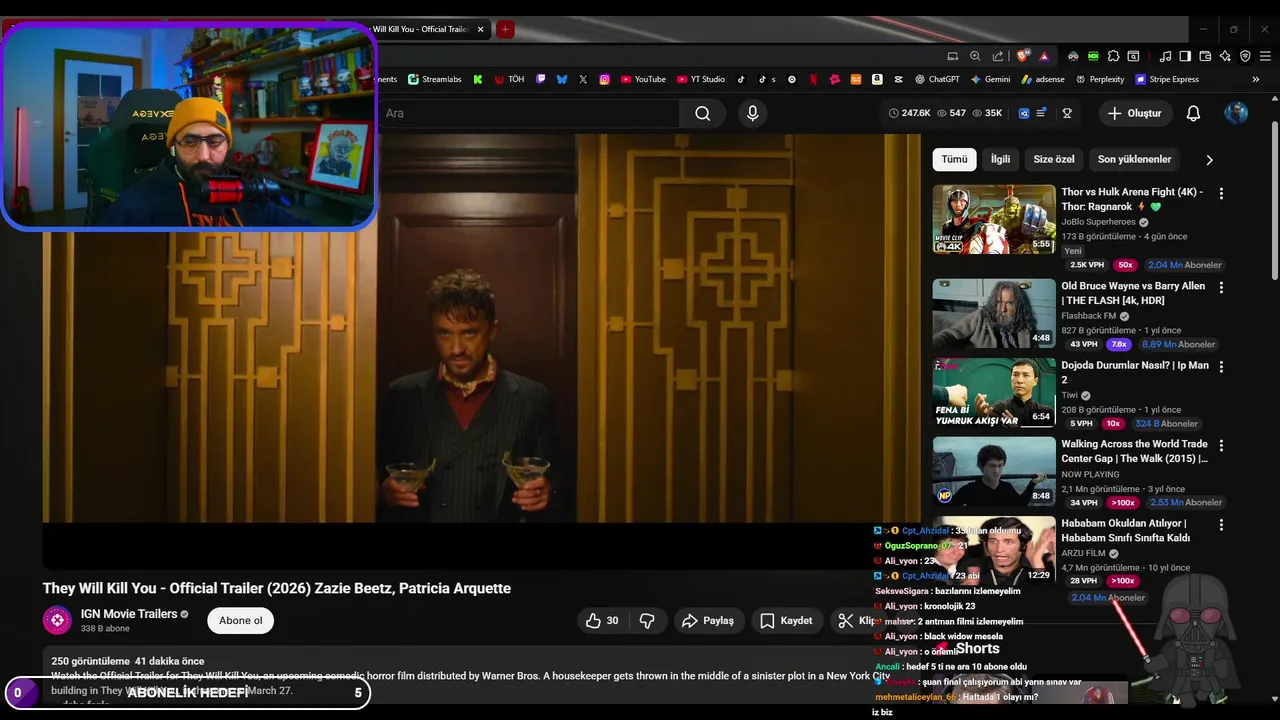Open the X bookmark icon
Screen dimensions: 1280x720
pyautogui.click(x=583, y=79)
